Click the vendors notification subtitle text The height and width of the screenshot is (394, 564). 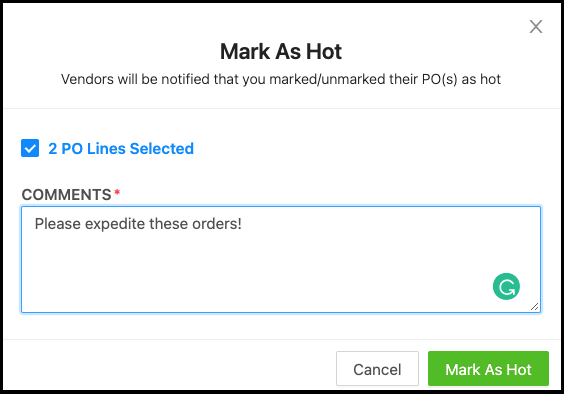(x=281, y=79)
